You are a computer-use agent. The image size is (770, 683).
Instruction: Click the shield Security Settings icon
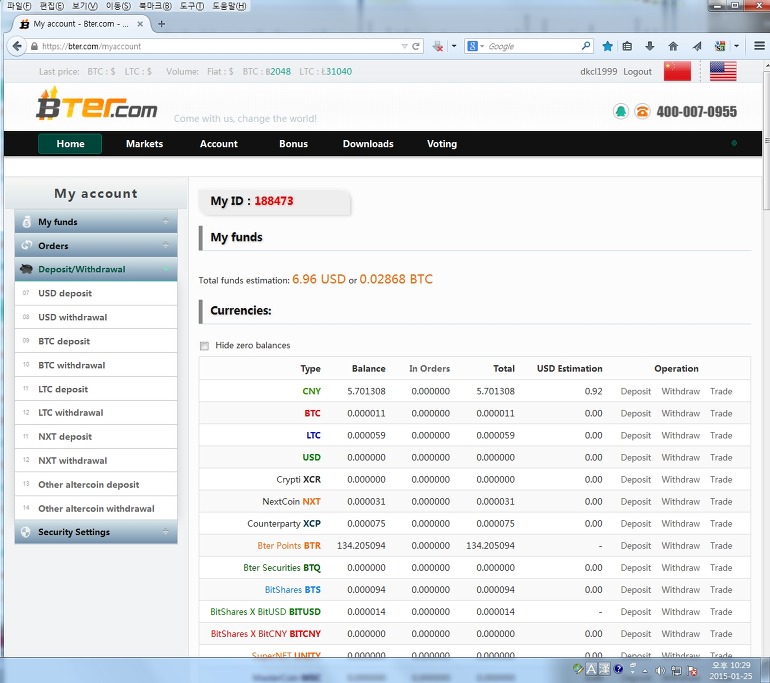pyautogui.click(x=26, y=532)
